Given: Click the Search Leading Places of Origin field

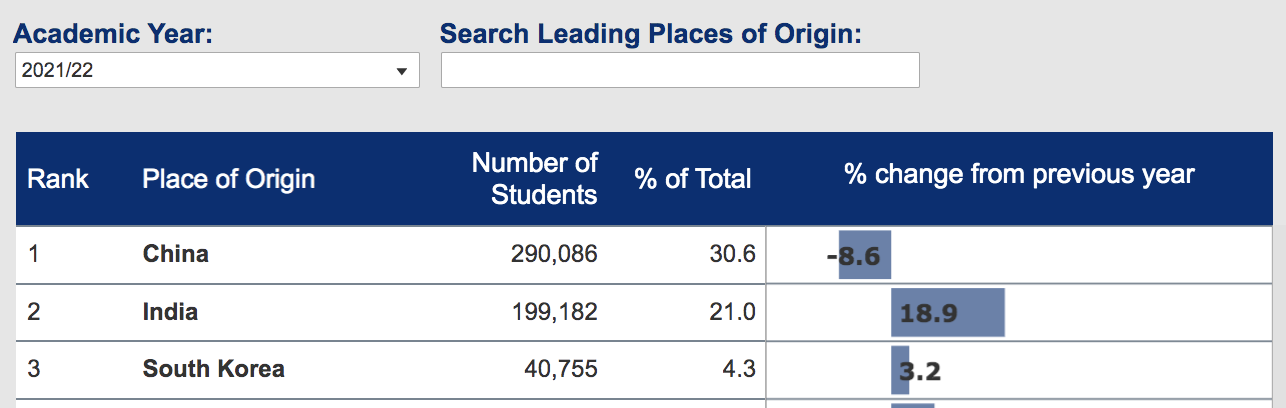Looking at the screenshot, I should pos(680,70).
